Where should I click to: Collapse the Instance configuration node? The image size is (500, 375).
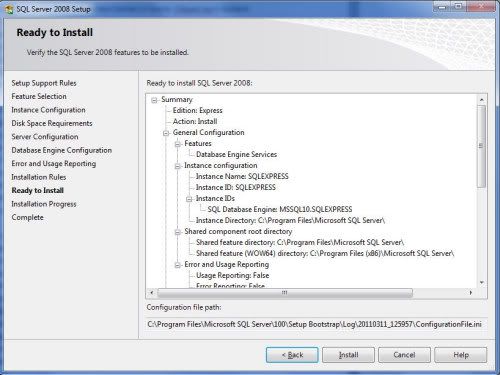(x=177, y=166)
